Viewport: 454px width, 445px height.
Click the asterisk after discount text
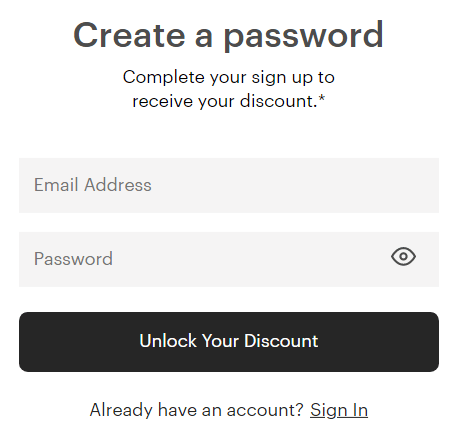click(322, 98)
